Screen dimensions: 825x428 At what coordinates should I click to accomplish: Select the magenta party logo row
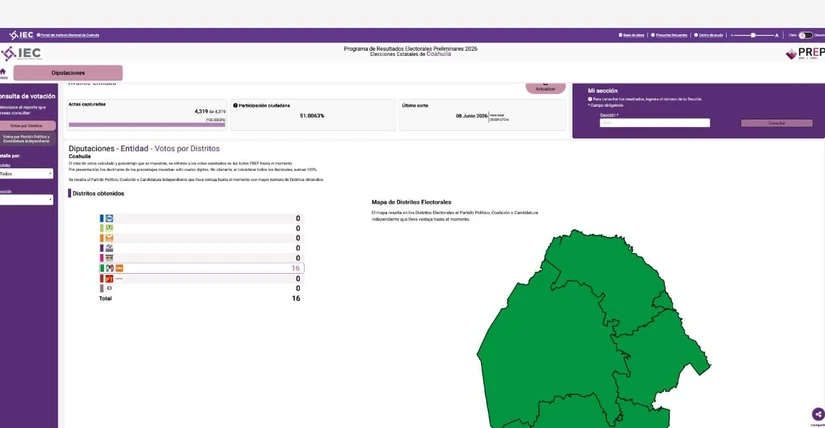tap(202, 258)
